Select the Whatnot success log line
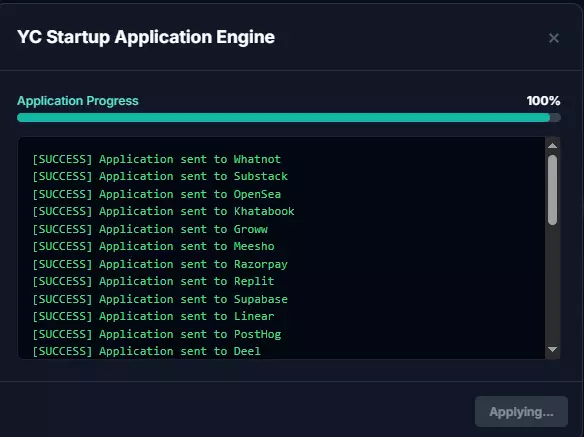The height and width of the screenshot is (437, 584). [x=156, y=159]
